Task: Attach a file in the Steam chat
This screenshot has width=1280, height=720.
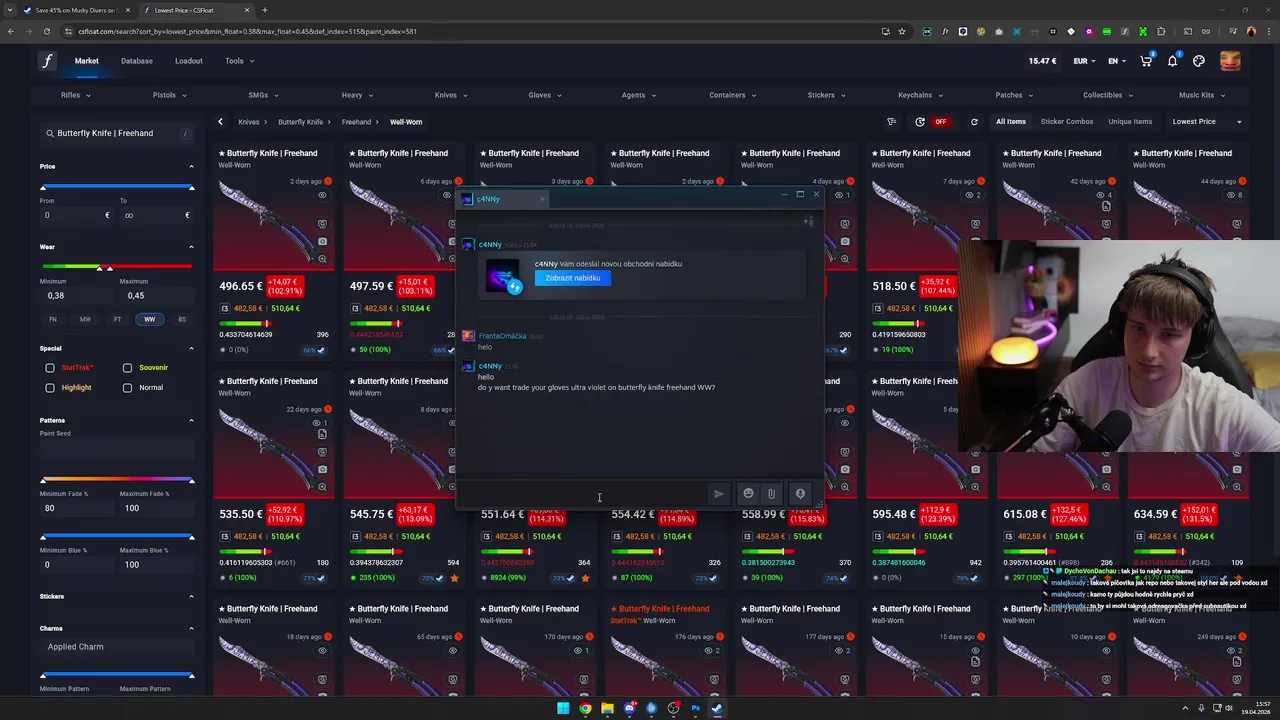Action: coord(771,494)
